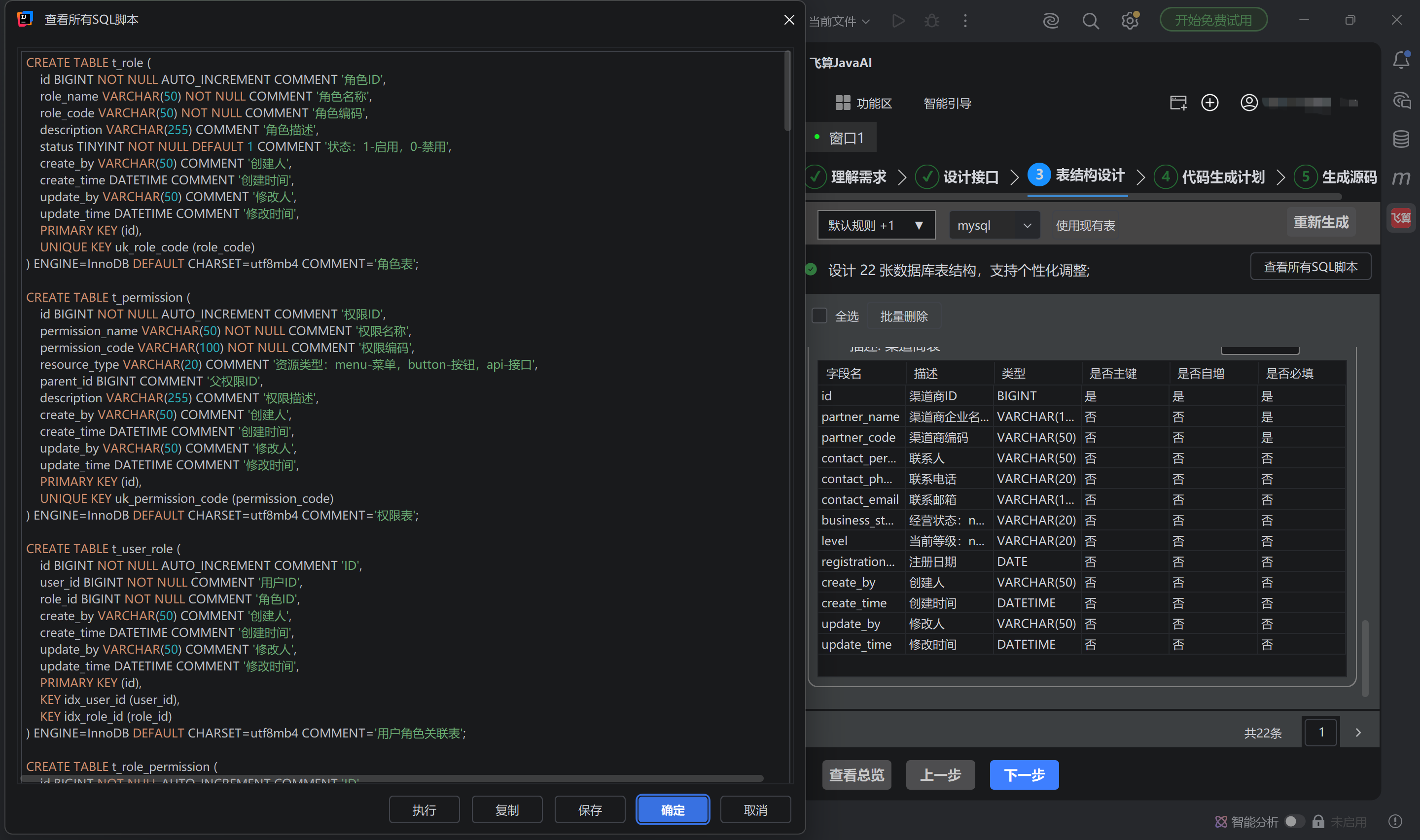The image size is (1420, 840).
Task: Go to step 5 生成源码
Action: [1336, 177]
